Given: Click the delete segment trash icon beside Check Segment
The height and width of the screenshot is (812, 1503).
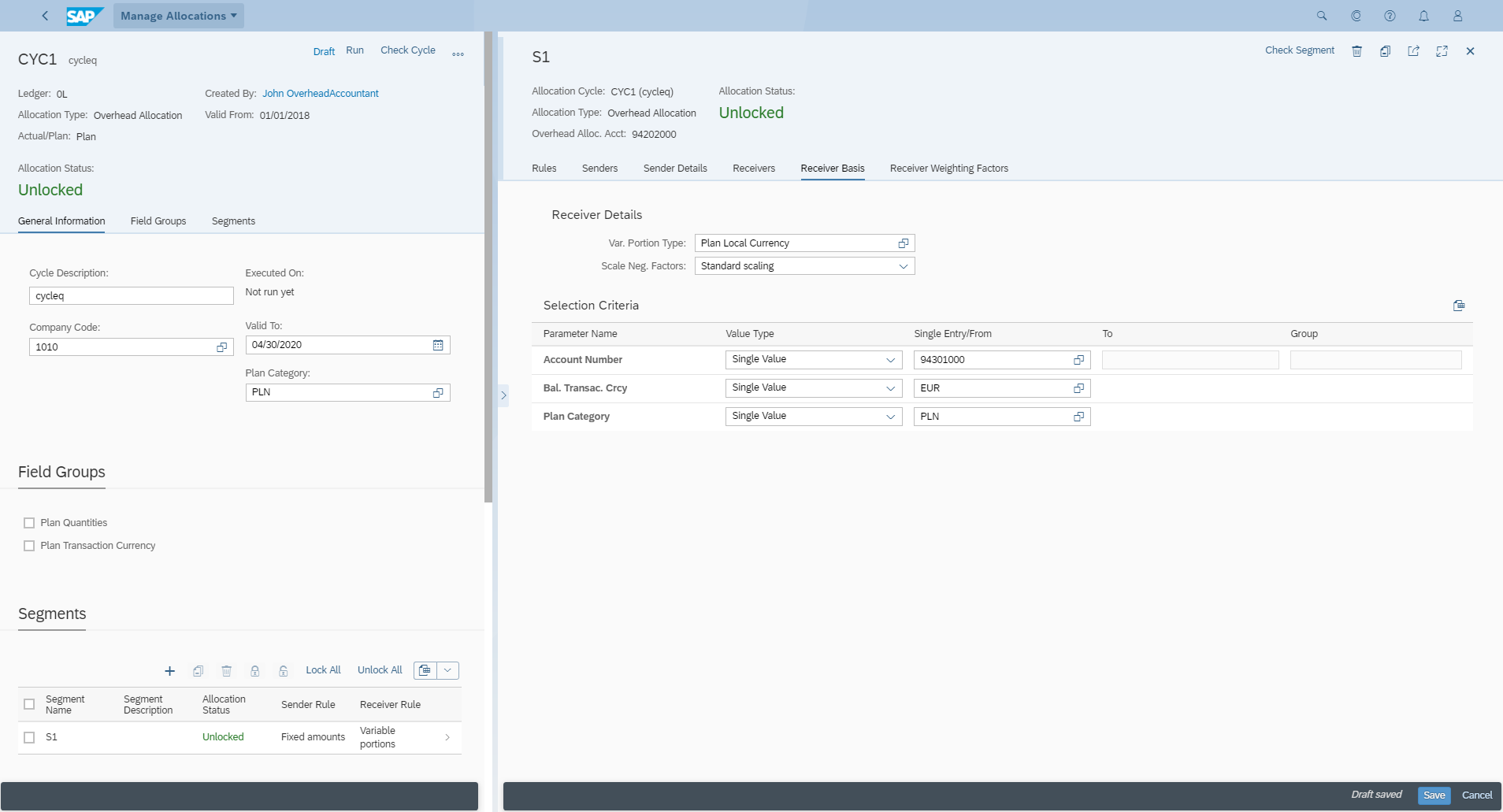Looking at the screenshot, I should [1356, 51].
